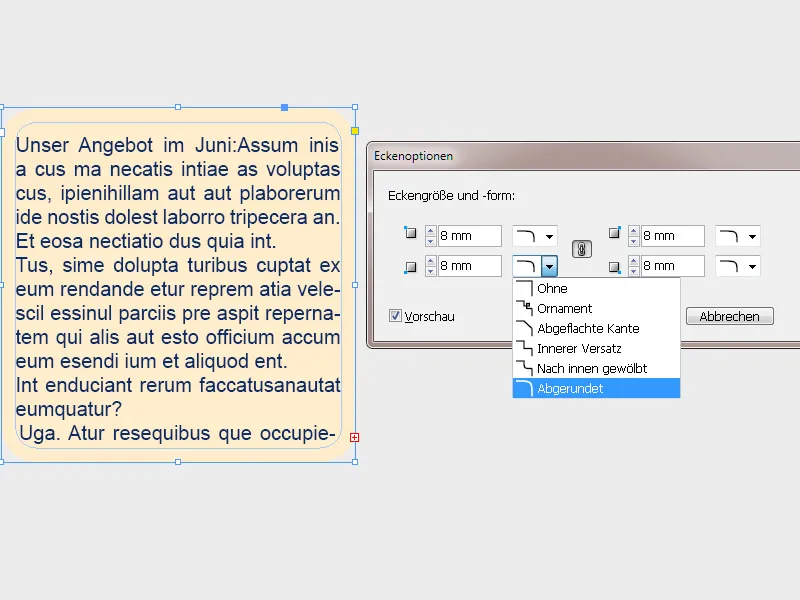Image resolution: width=800 pixels, height=600 pixels.
Task: Click the yellow live corners square on frame
Action: [x=355, y=131]
